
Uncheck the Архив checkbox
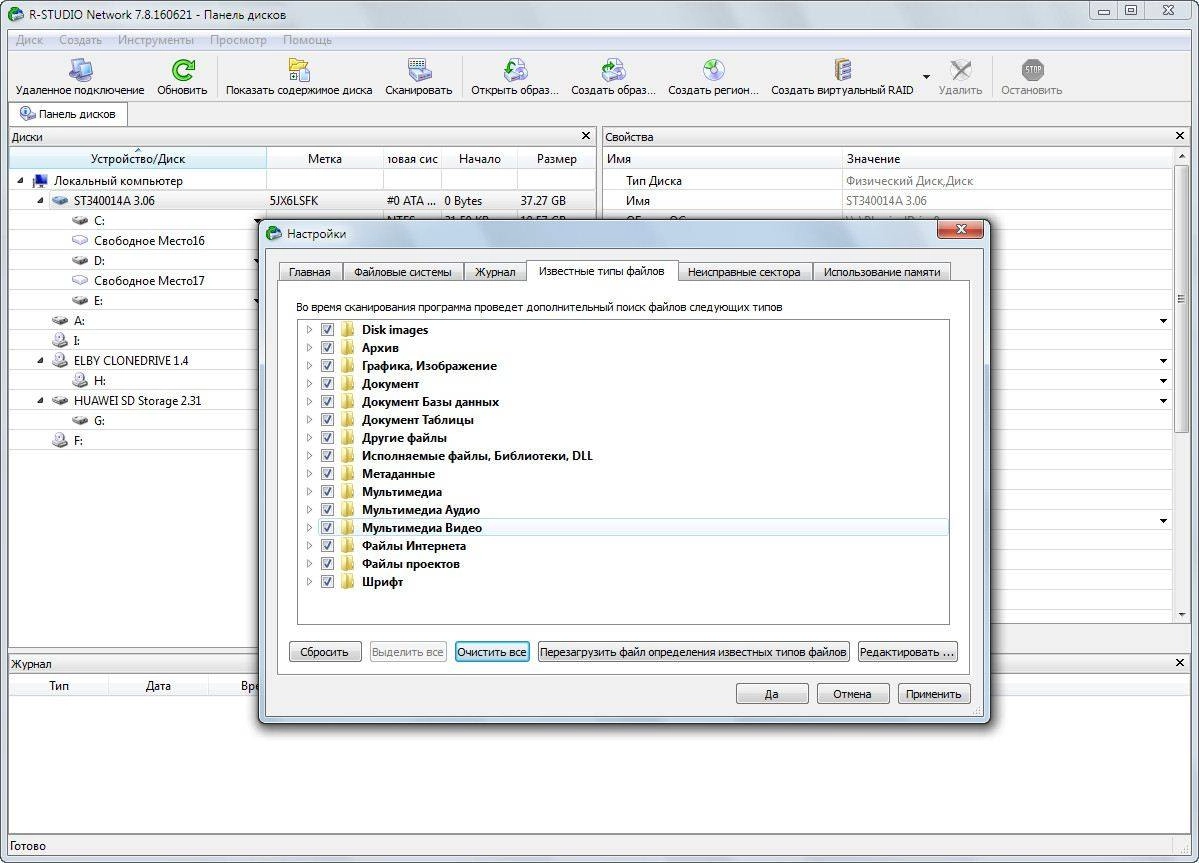(327, 348)
